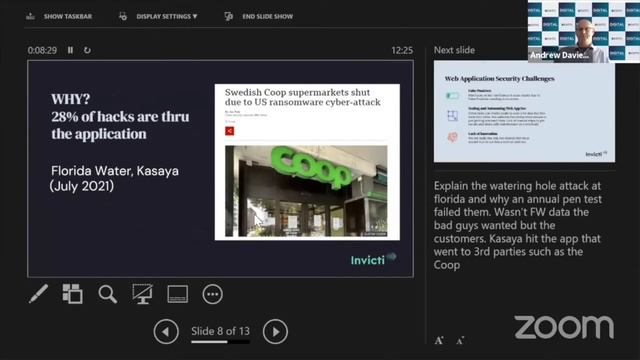Click the Coop article image on slide
Viewport: 640px width, 360px height.
click(306, 191)
